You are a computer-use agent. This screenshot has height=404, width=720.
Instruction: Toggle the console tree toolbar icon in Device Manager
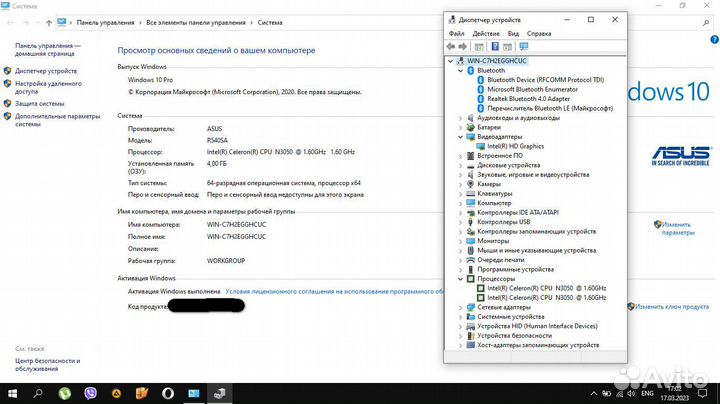pos(479,46)
